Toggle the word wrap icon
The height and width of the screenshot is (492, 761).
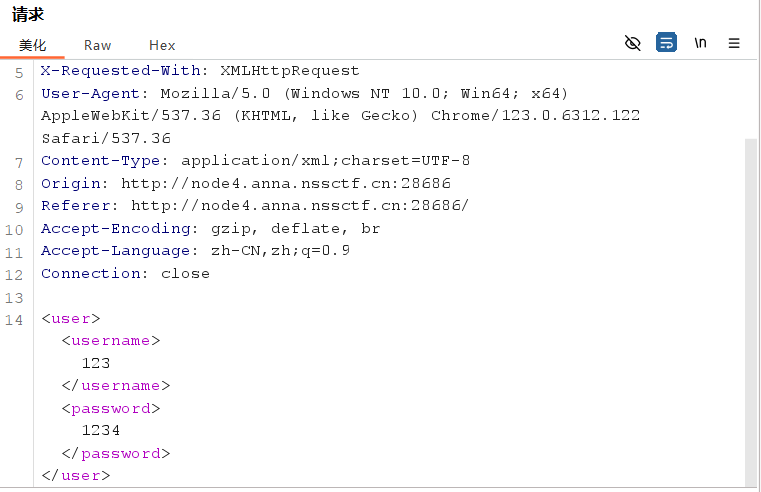point(666,43)
